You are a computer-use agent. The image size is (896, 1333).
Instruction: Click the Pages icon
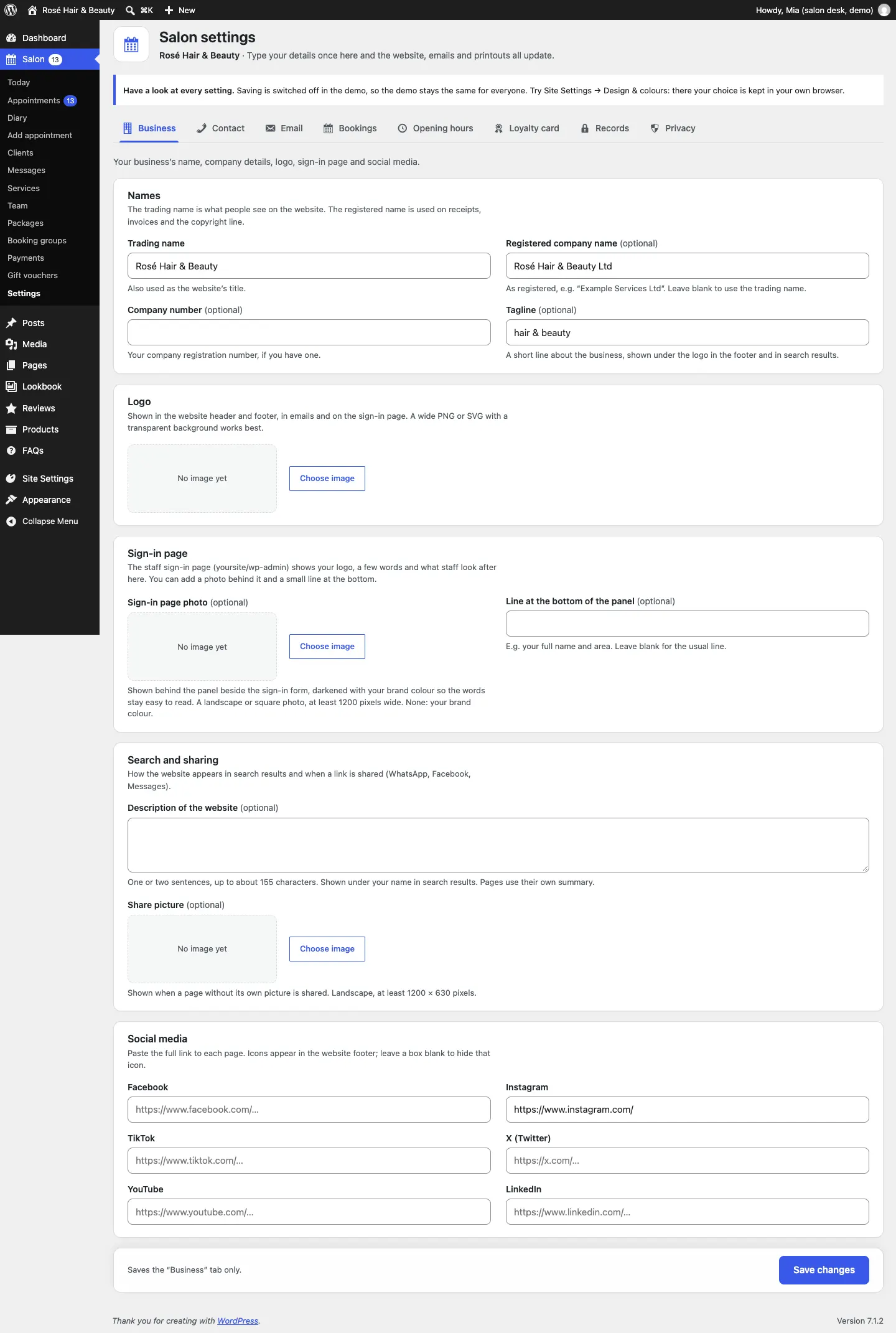point(11,365)
